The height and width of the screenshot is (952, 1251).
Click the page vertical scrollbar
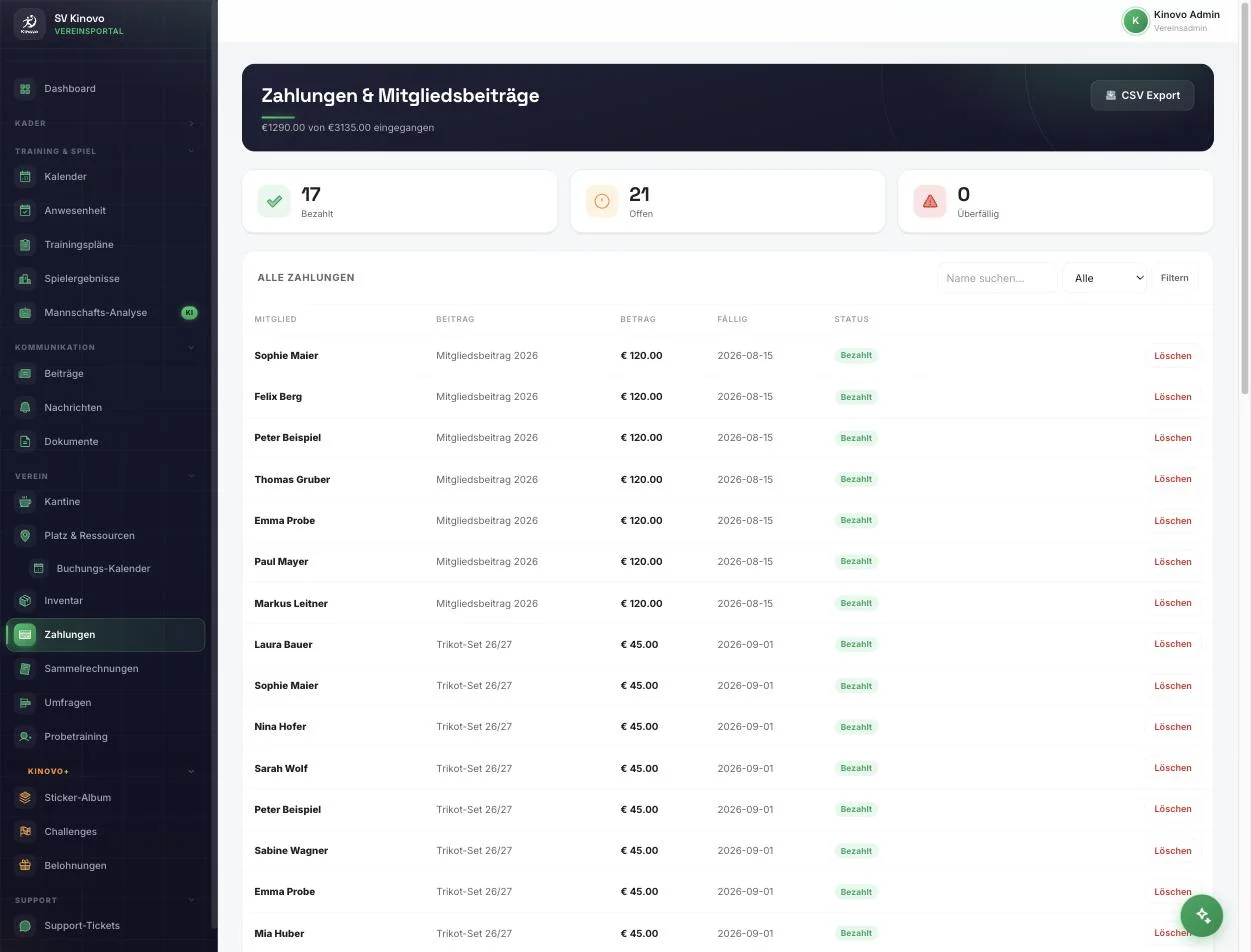point(1245,200)
